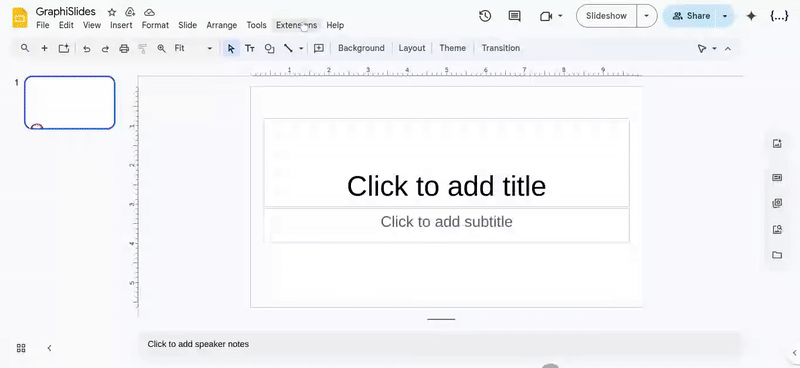The width and height of the screenshot is (800, 368).
Task: Click to add speaker notes
Action: [198, 344]
